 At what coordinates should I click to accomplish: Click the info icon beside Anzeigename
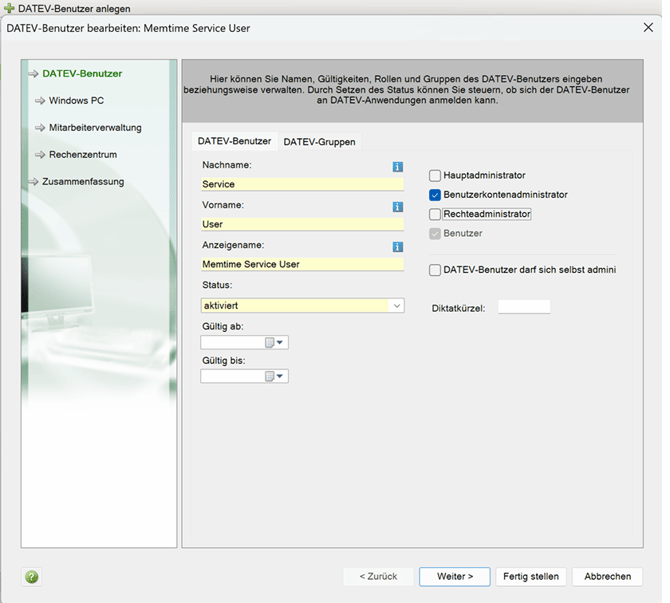click(397, 247)
